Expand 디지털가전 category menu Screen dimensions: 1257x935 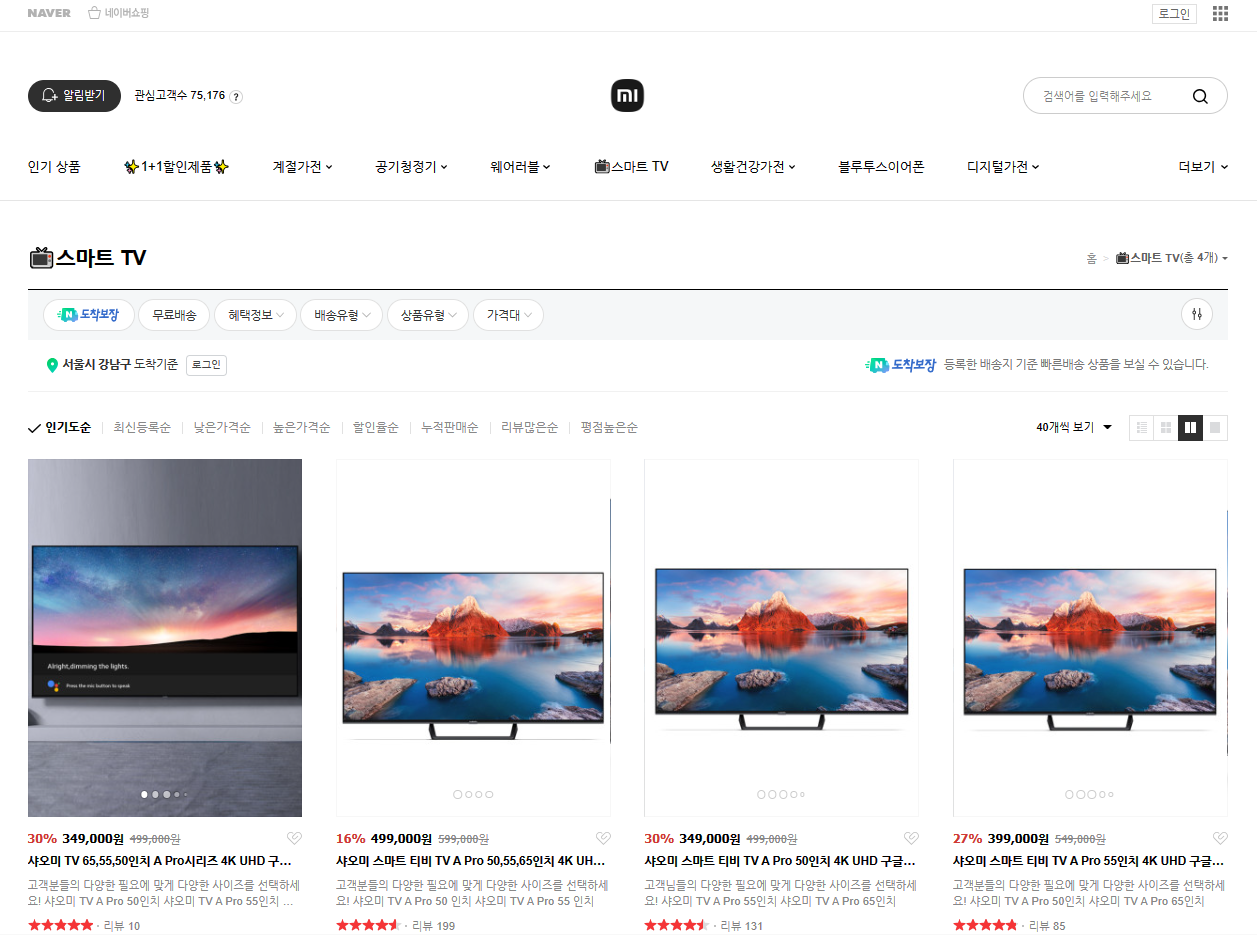click(1003, 167)
